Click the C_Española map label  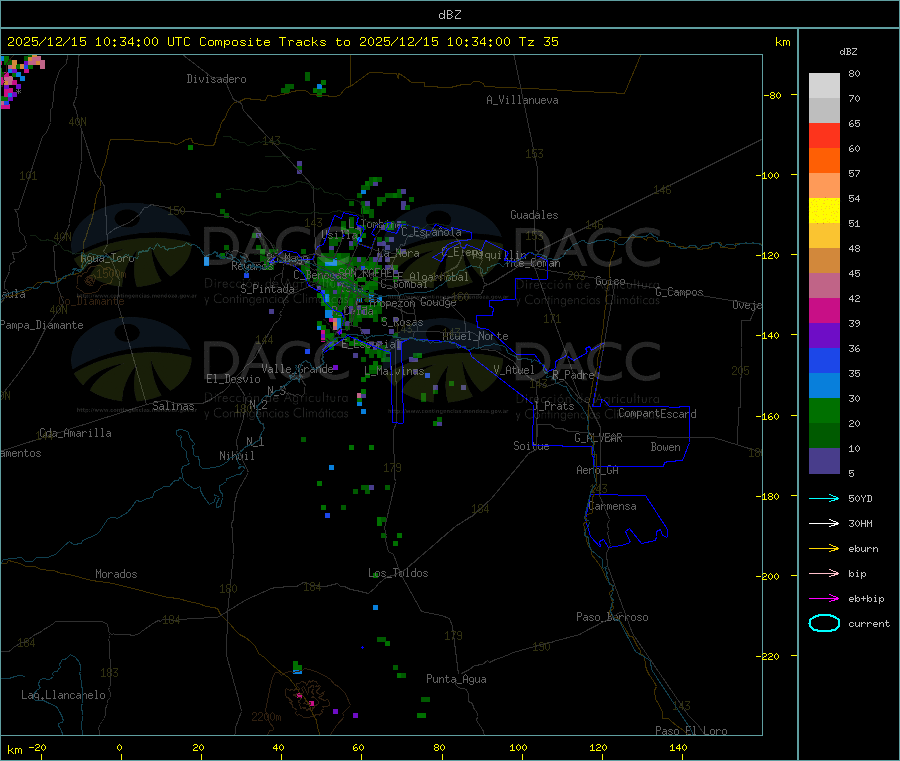[431, 232]
